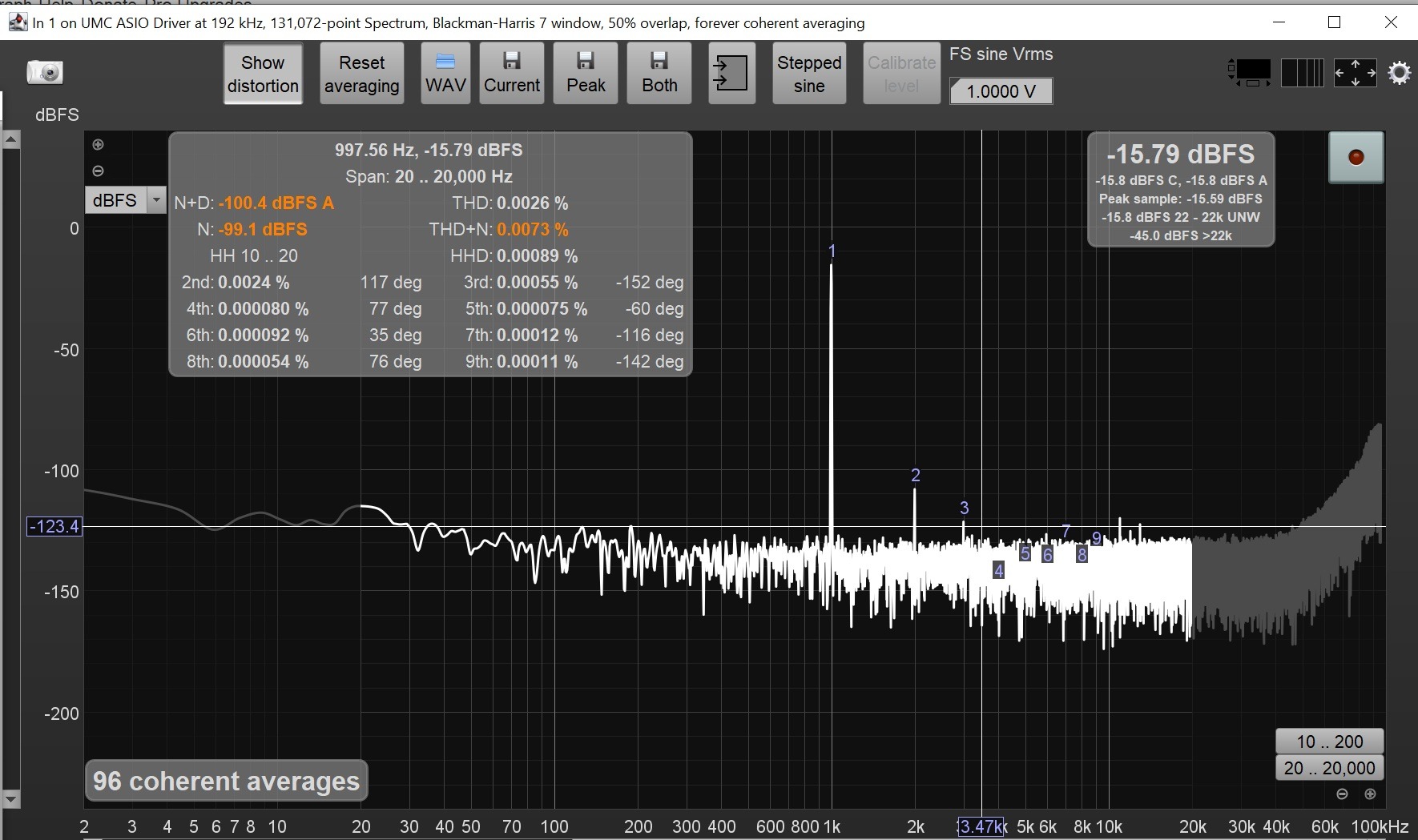Click the THD 0.0026 % value

point(532,203)
